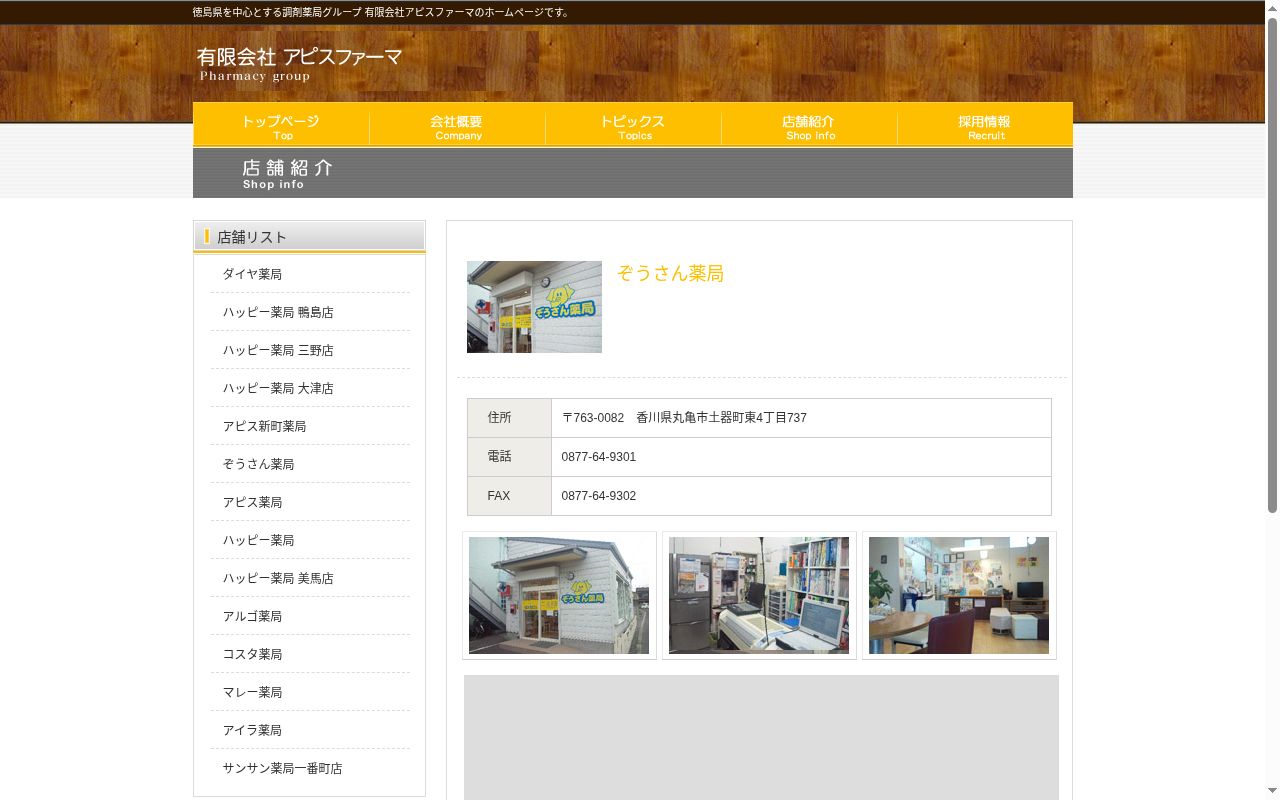The width and height of the screenshot is (1280, 800).
Task: Enlarge the dispensing counter computer photo
Action: click(x=759, y=595)
